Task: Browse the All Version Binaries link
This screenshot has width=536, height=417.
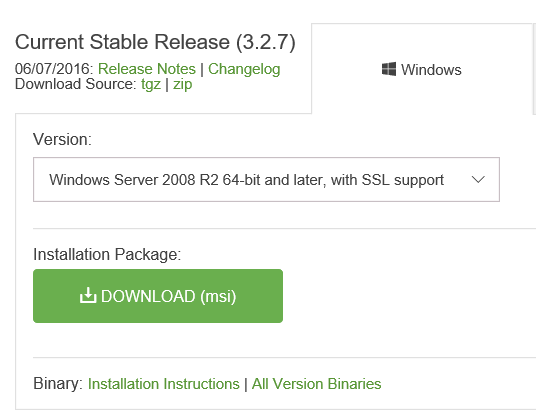Action: (x=316, y=384)
